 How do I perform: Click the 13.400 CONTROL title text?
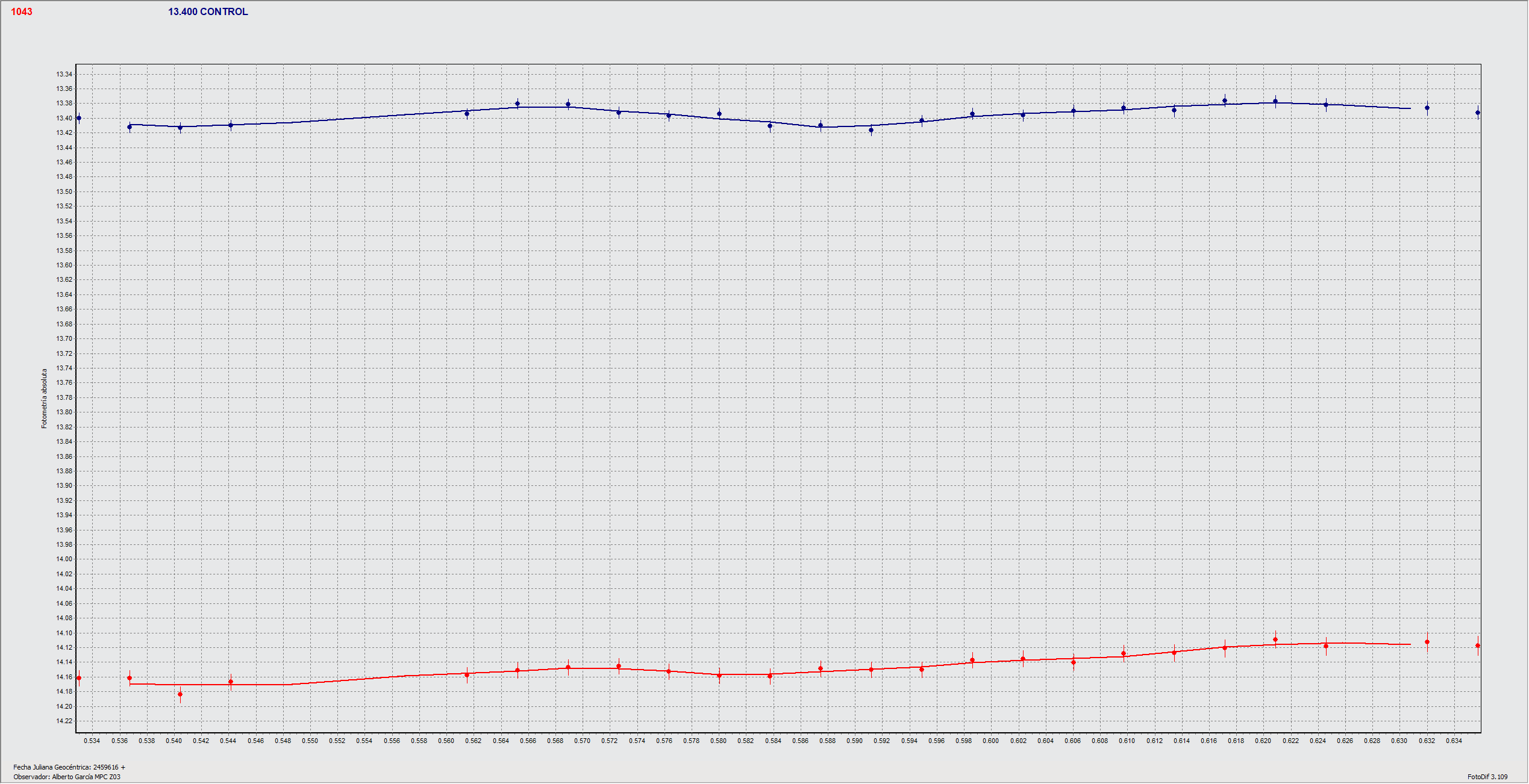point(208,12)
